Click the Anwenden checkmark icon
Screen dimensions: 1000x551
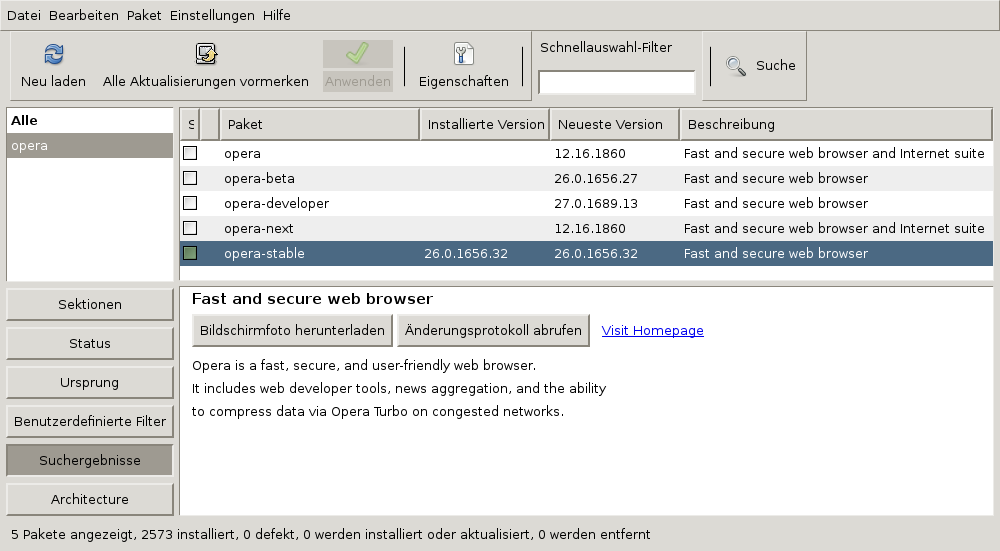click(357, 54)
